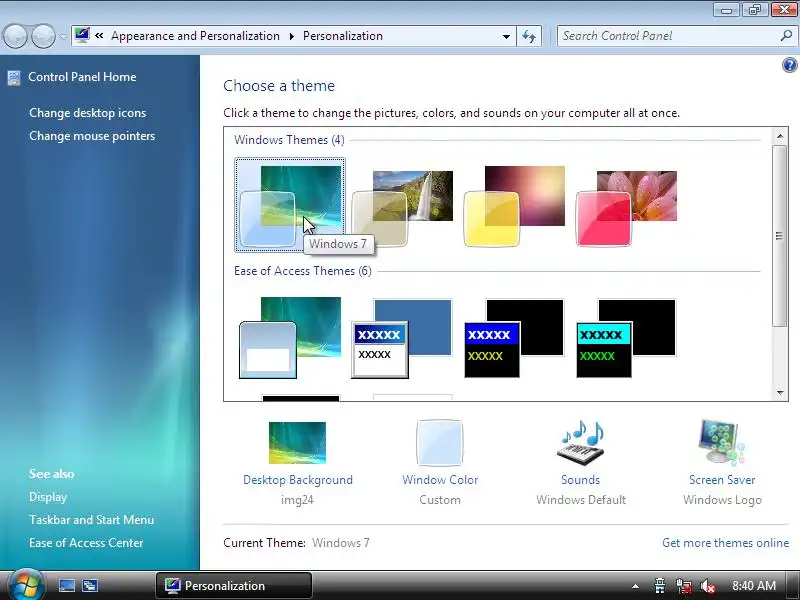The height and width of the screenshot is (600, 800).
Task: Choose the waterfall landscape theme
Action: 402,208
